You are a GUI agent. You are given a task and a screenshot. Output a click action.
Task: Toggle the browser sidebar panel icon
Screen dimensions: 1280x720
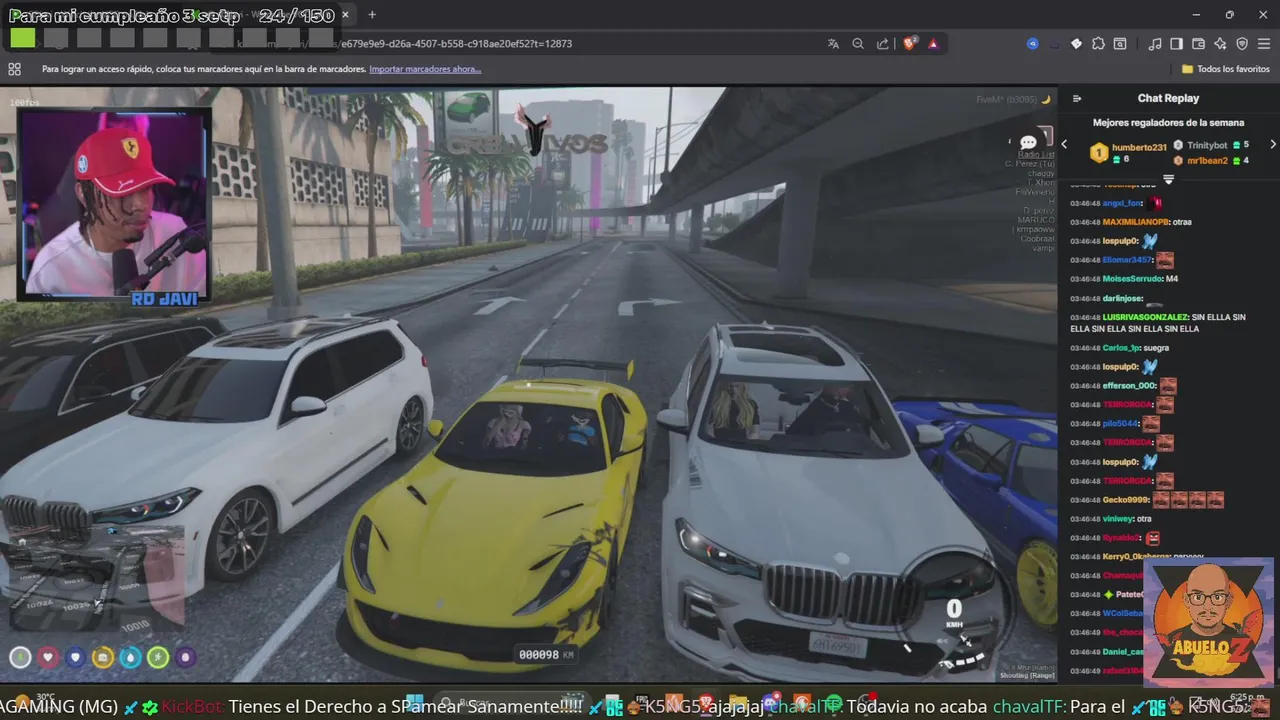click(1177, 44)
